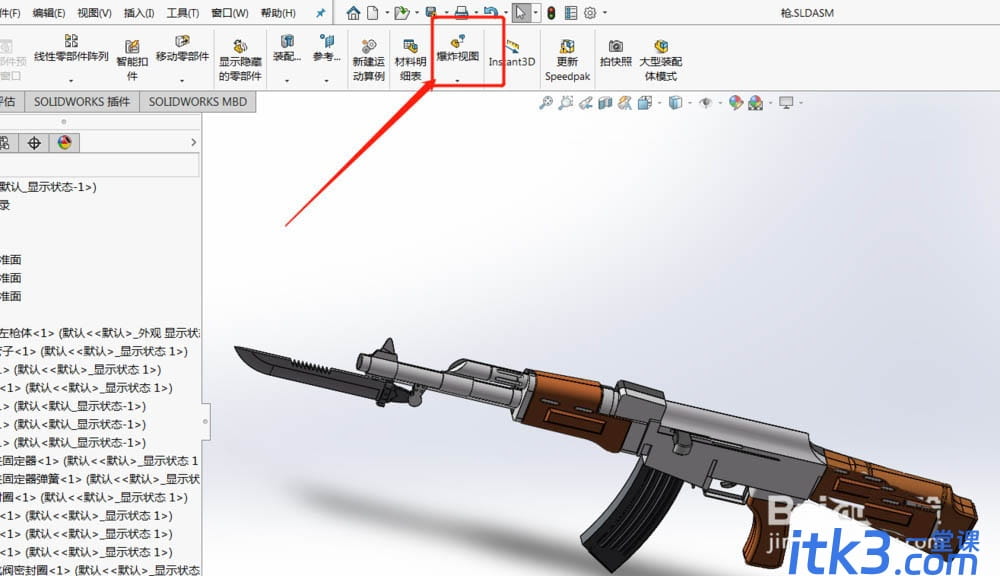Open Hide/Show Items eye icon

click(705, 103)
